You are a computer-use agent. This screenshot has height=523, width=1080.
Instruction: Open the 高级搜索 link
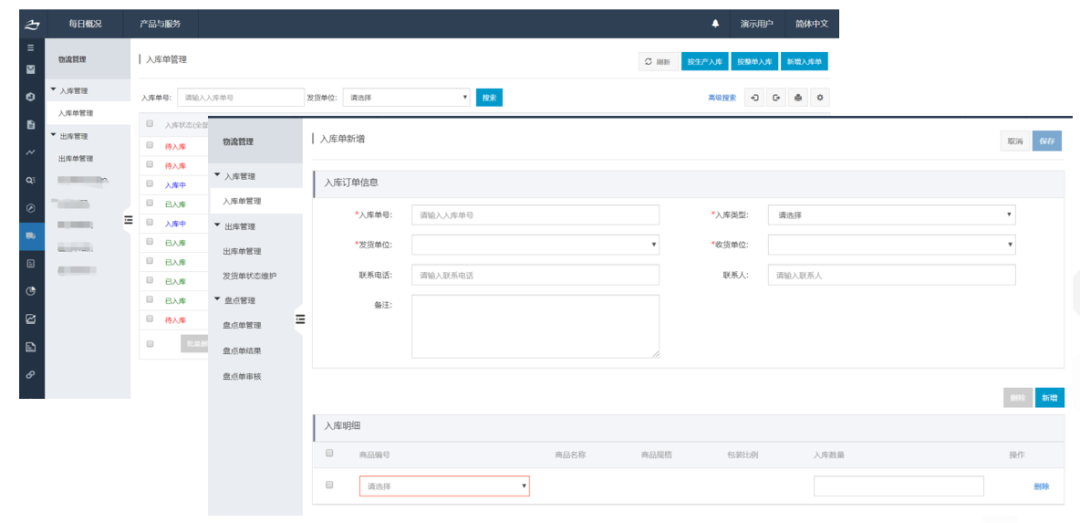pos(722,98)
